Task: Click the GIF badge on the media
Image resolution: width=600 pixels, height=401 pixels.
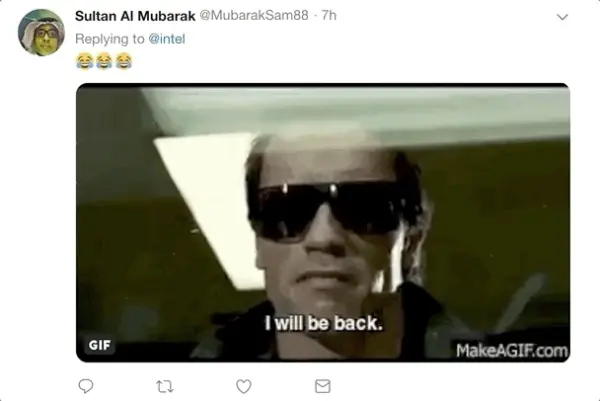Action: 99,345
